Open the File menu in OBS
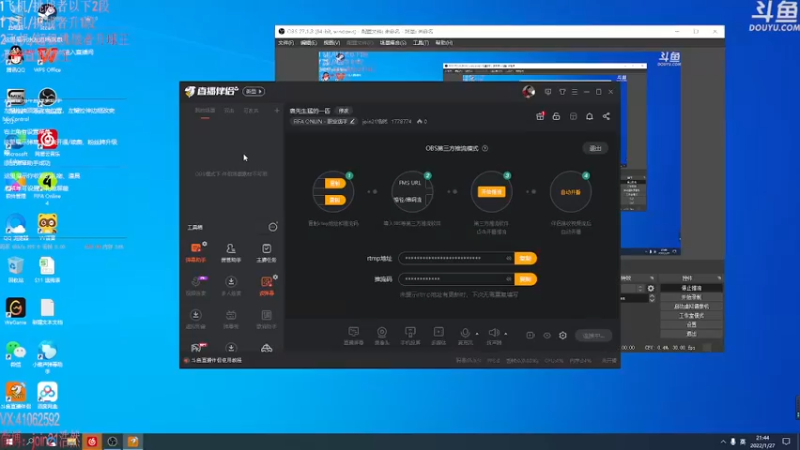This screenshot has width=800, height=450. (x=286, y=43)
